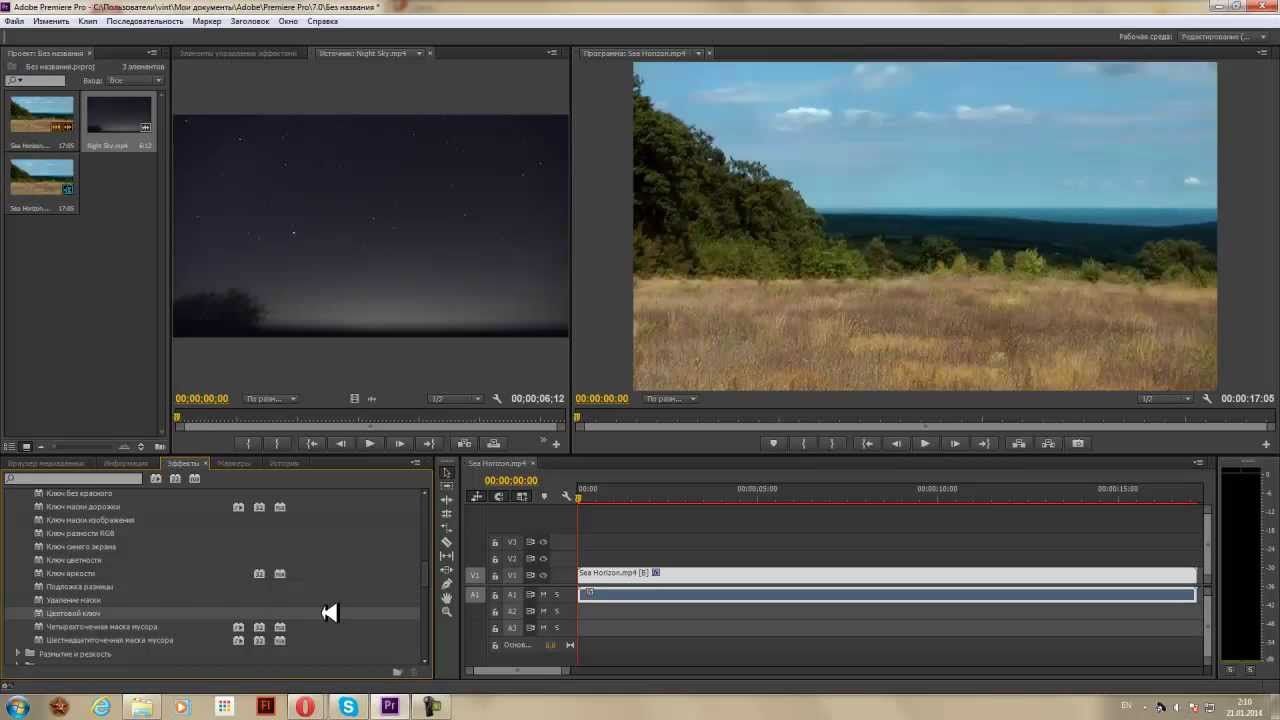This screenshot has width=1280, height=720.
Task: Solo audio track A2
Action: coord(557,611)
